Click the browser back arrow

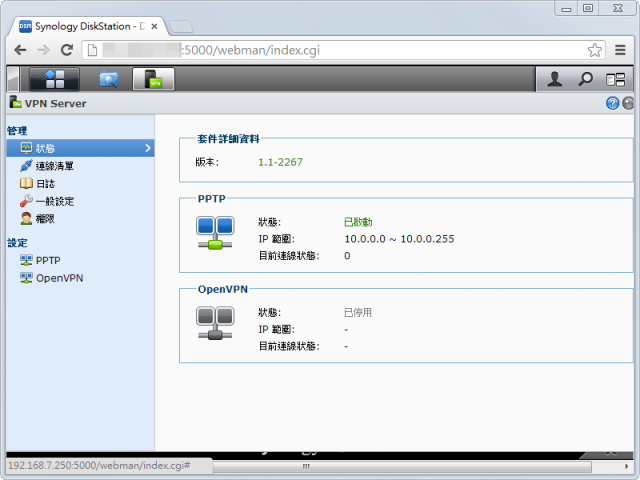click(x=20, y=50)
